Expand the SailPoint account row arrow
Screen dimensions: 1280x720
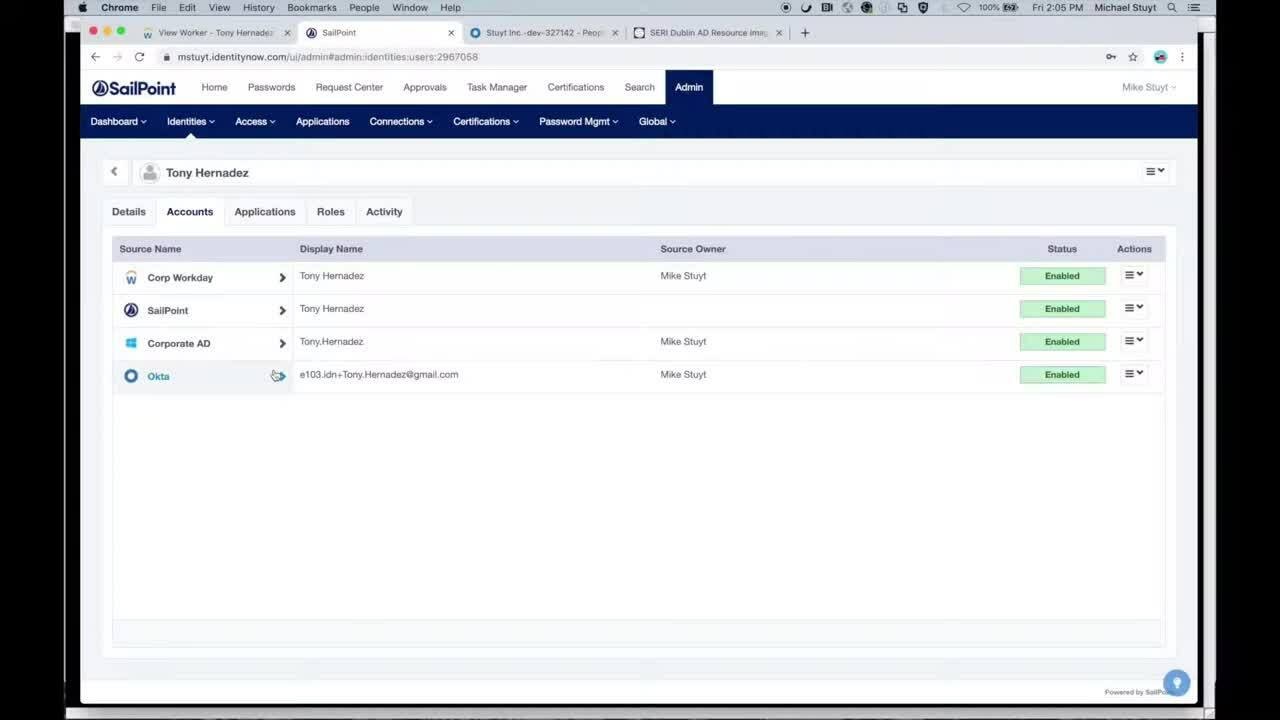tap(282, 311)
